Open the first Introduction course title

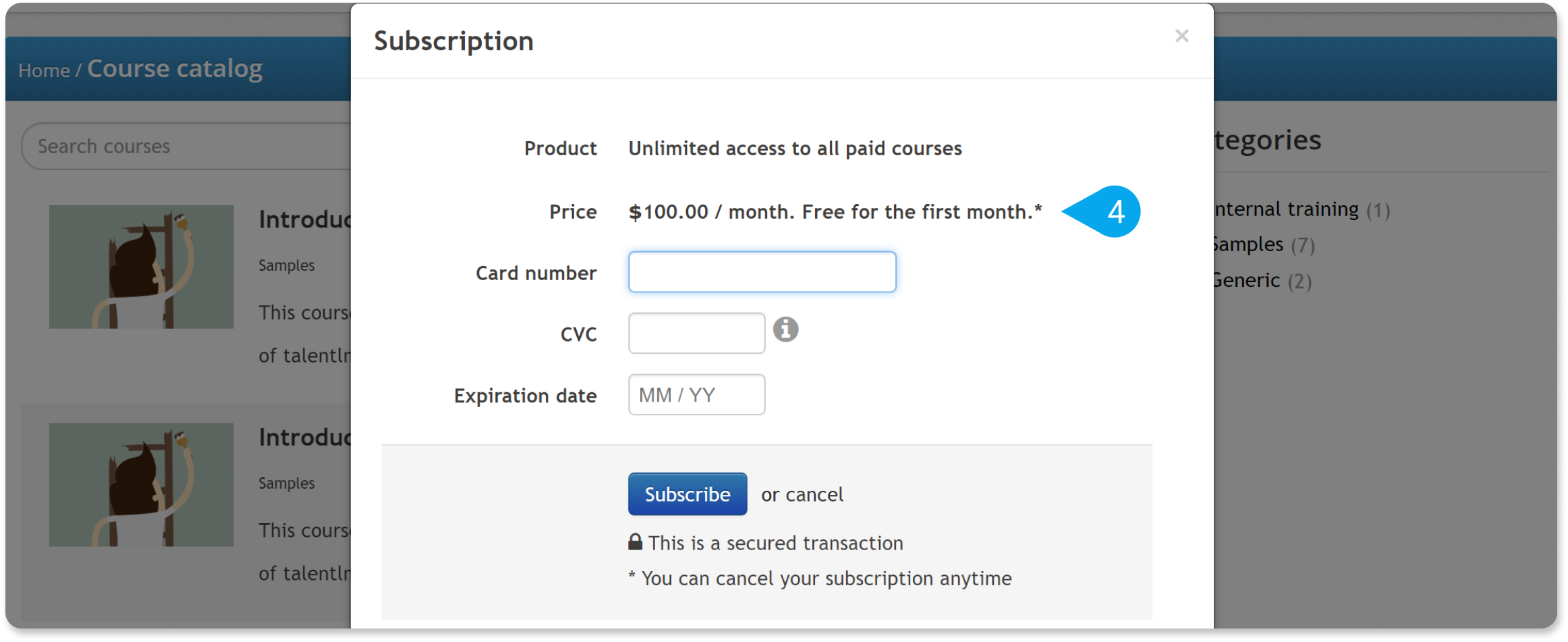pos(305,219)
